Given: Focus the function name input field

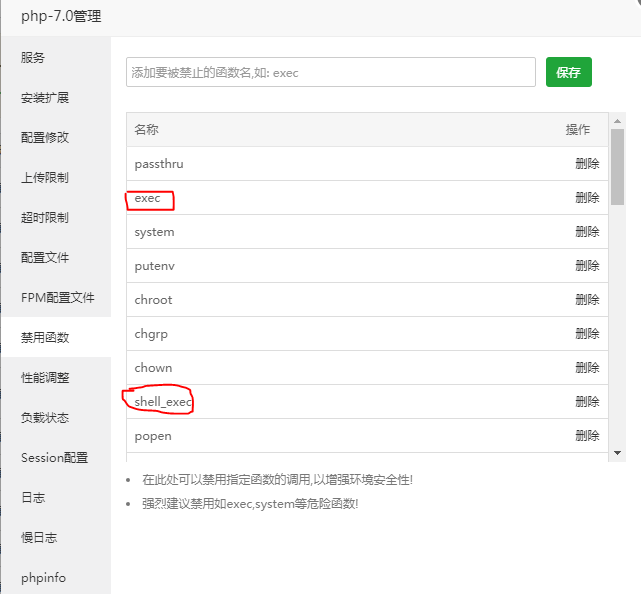Looking at the screenshot, I should click(x=330, y=72).
